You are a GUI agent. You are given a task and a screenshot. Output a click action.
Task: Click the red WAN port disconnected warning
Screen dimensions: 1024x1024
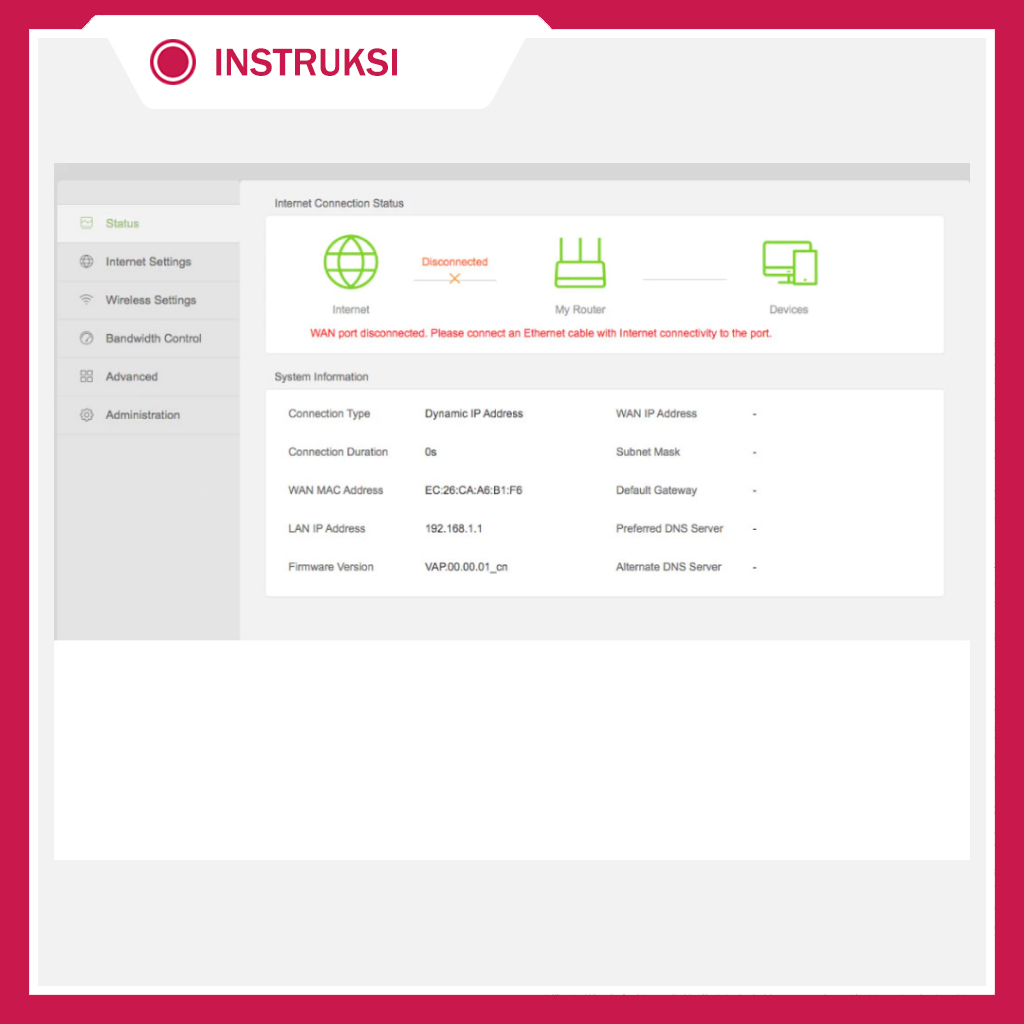click(x=541, y=334)
